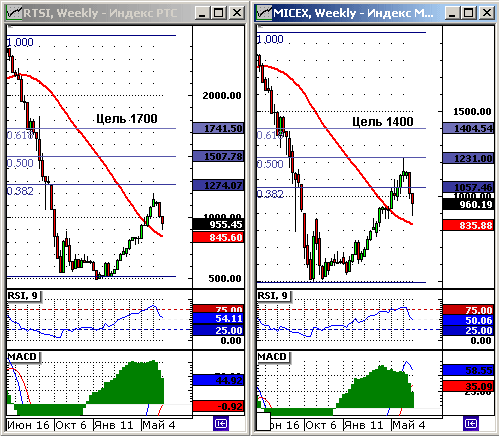Close the MICEX Weekly window

click(487, 13)
